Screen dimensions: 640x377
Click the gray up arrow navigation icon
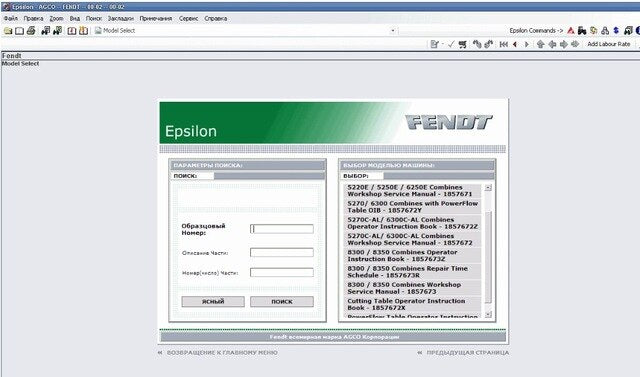[x=540, y=44]
